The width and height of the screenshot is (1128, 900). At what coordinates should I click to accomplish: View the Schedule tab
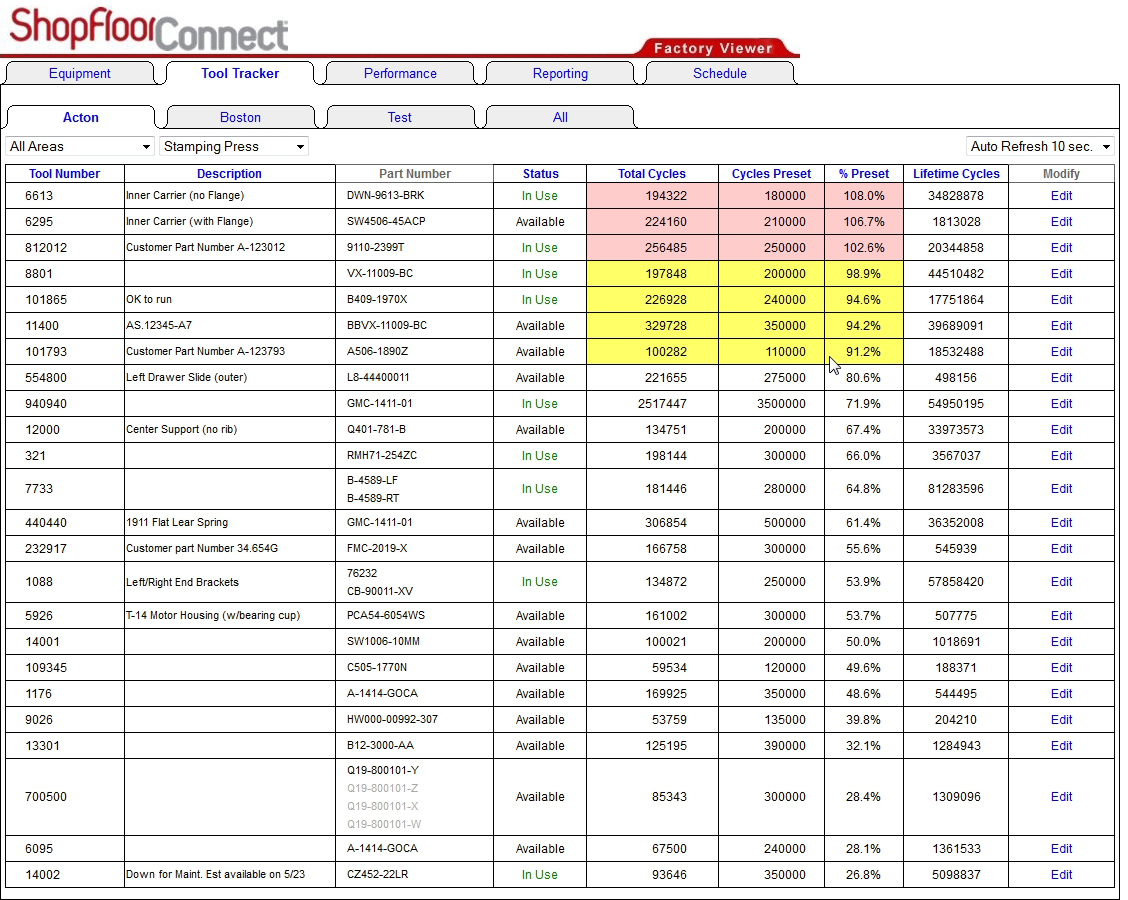[x=719, y=72]
